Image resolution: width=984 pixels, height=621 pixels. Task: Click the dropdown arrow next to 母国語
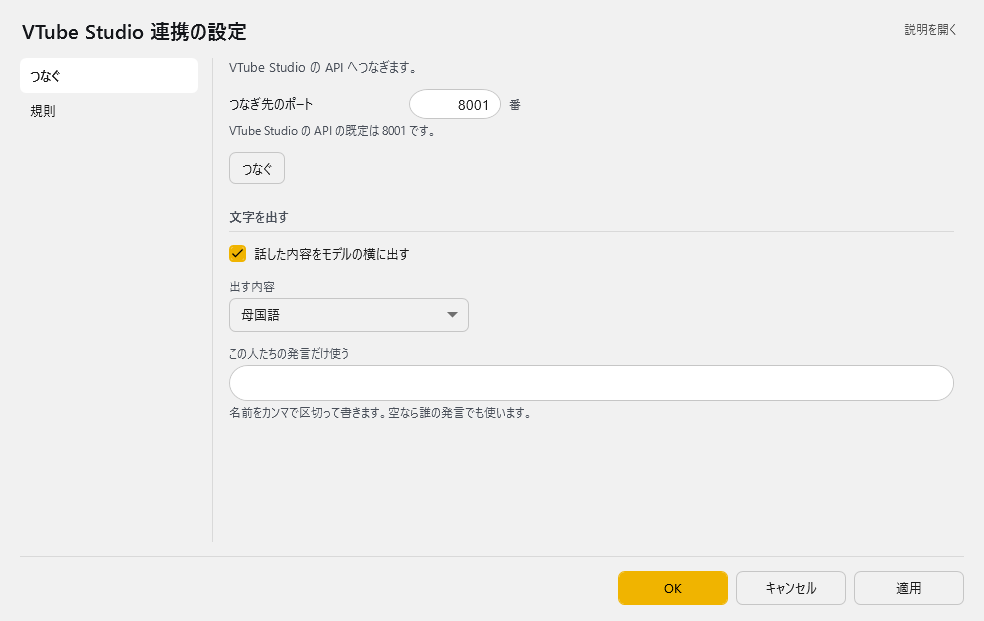pos(452,315)
